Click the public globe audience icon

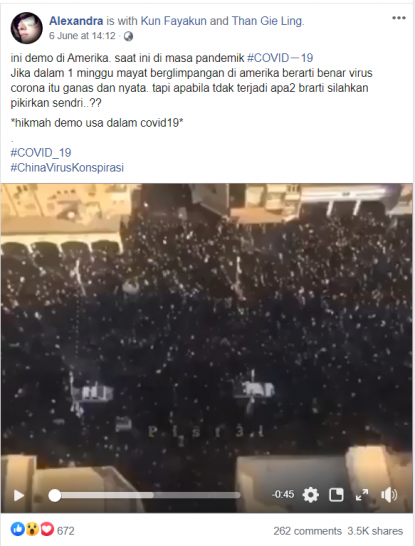pos(128,36)
